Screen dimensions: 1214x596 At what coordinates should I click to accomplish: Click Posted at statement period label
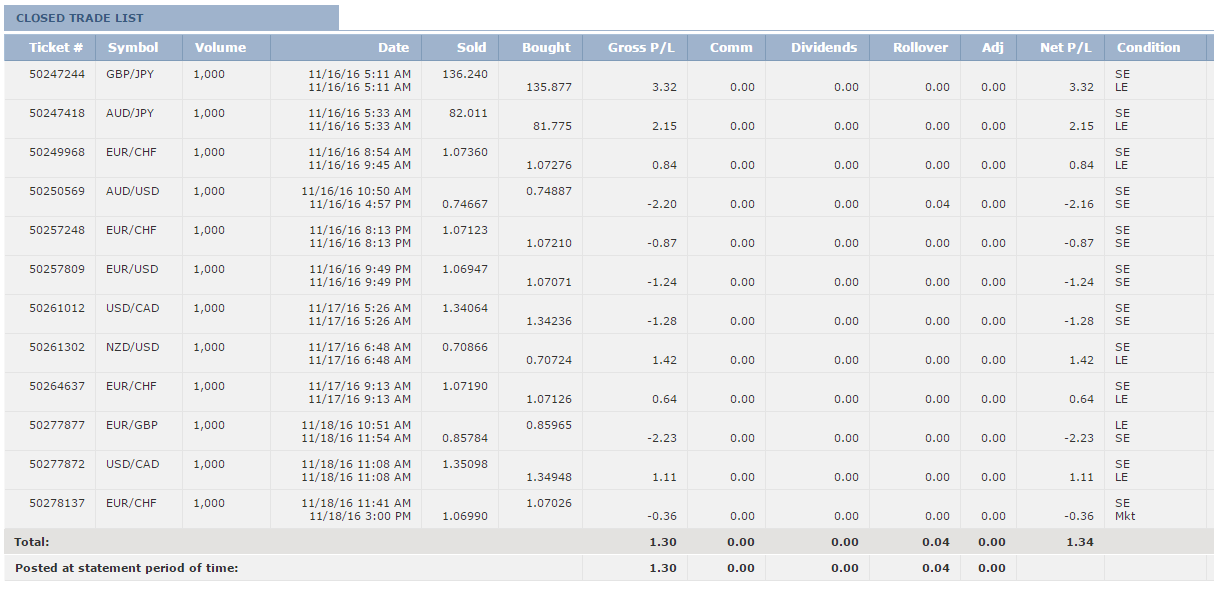126,568
